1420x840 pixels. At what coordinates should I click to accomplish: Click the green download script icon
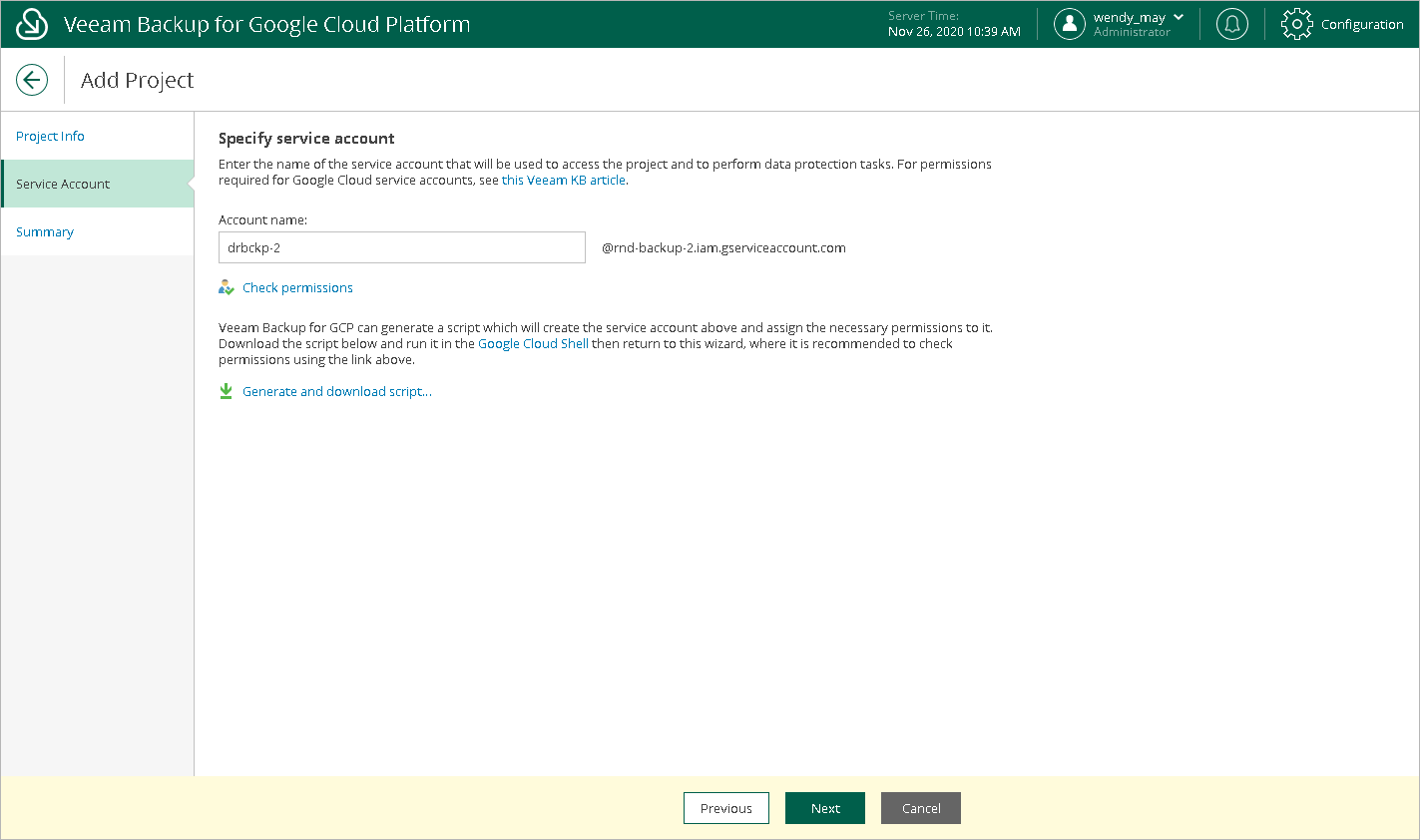click(227, 391)
